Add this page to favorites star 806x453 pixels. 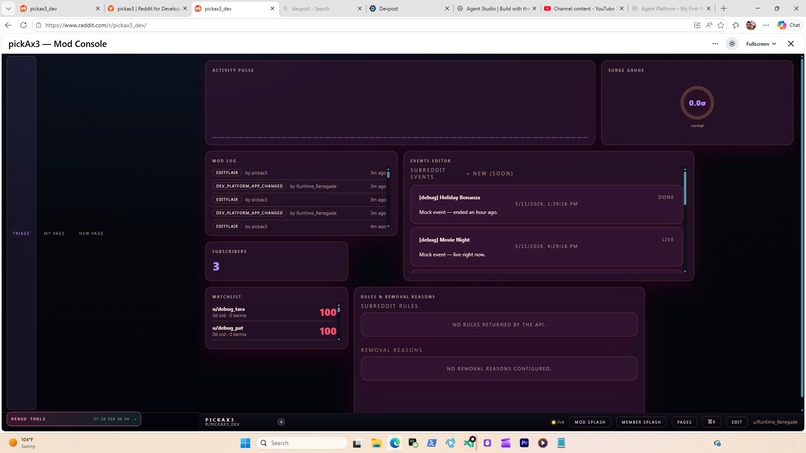[x=721, y=25]
